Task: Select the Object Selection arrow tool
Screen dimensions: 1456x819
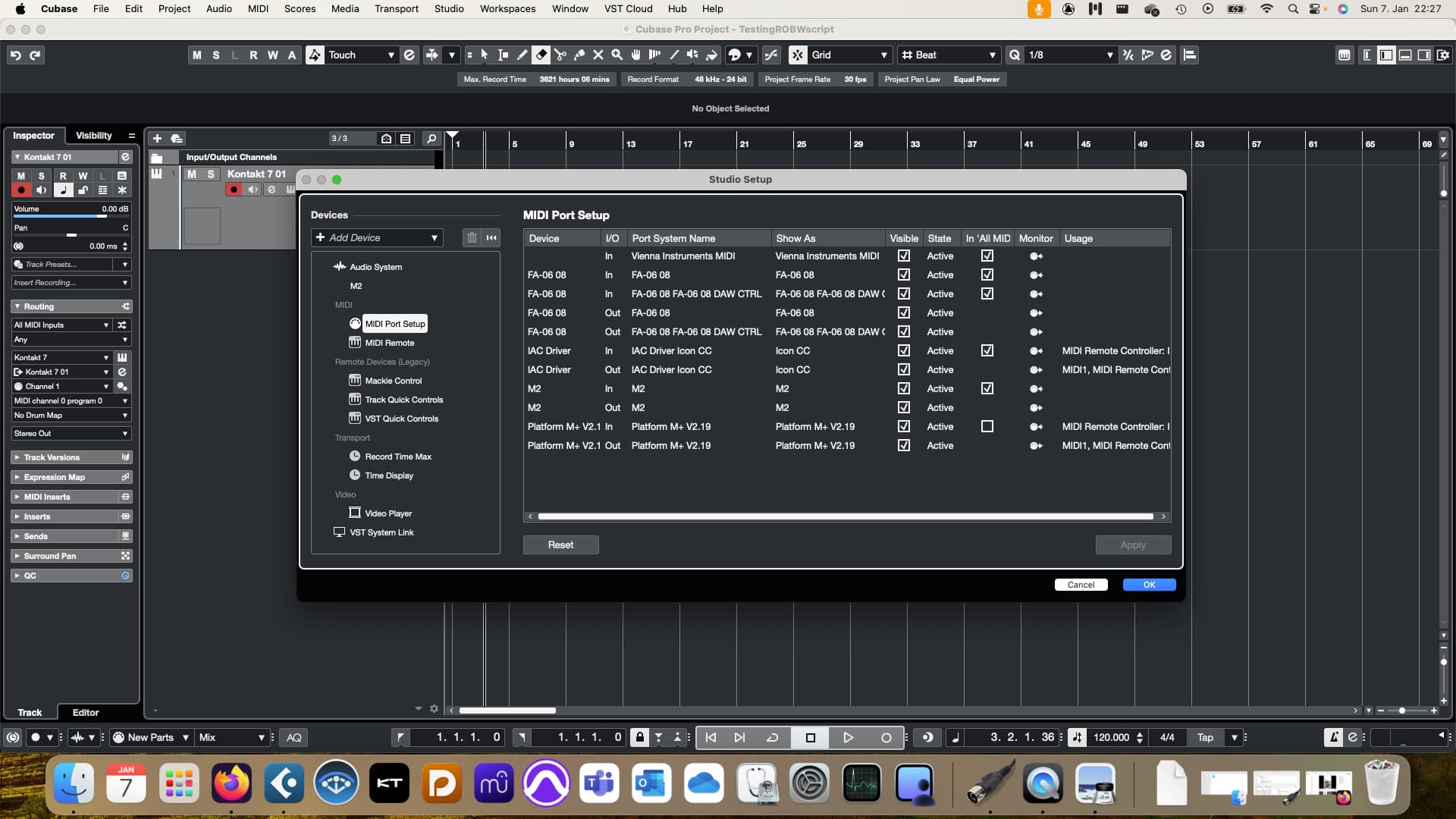Action: pyautogui.click(x=485, y=55)
